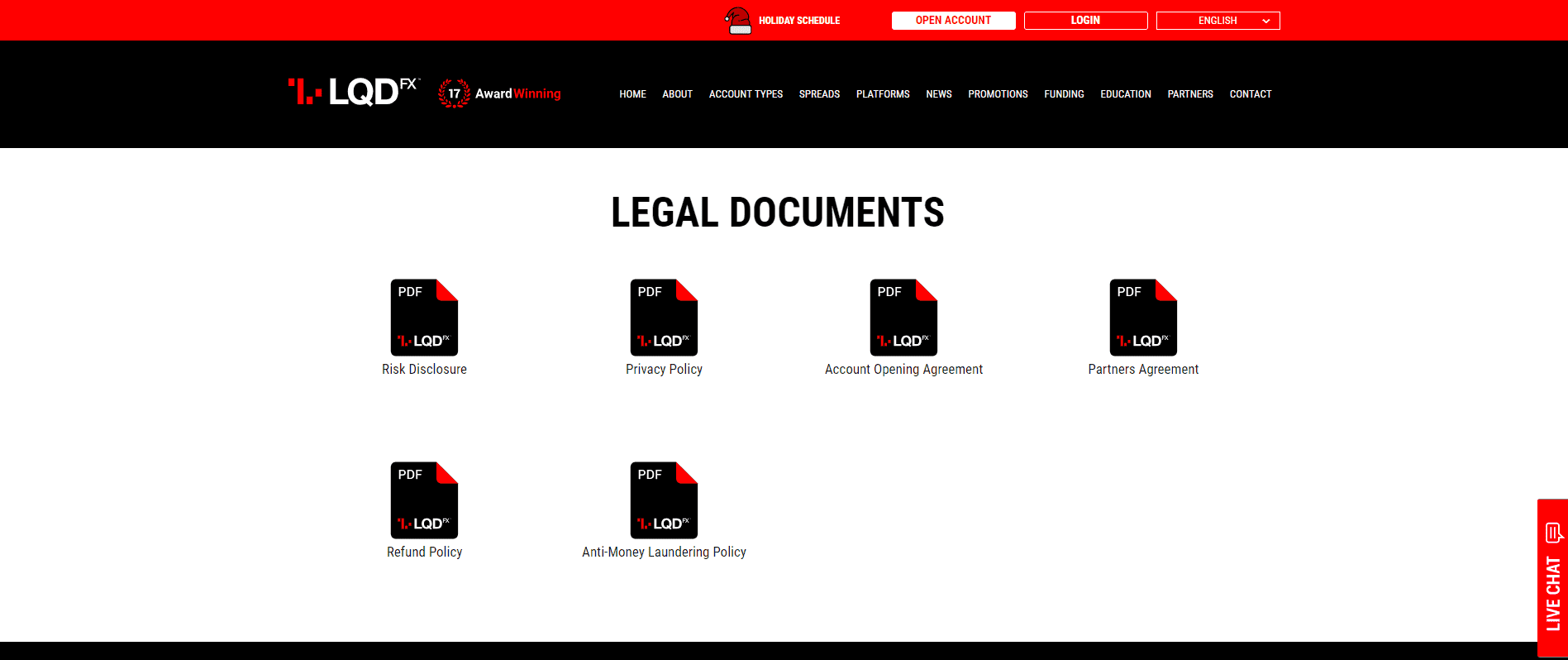Open the Risk Disclosure PDF icon

[x=424, y=318]
